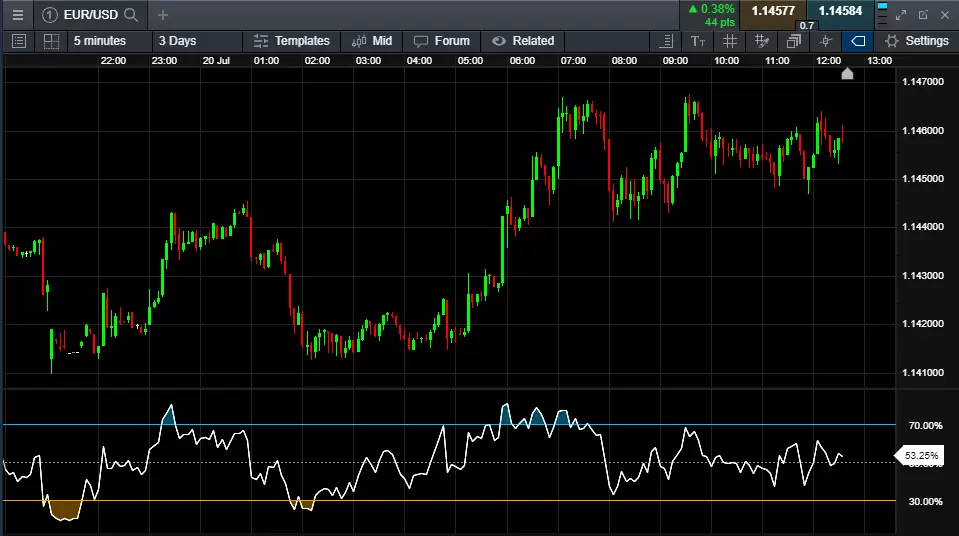The width and height of the screenshot is (959, 536).
Task: Add a new chart tab with plus
Action: (x=163, y=15)
